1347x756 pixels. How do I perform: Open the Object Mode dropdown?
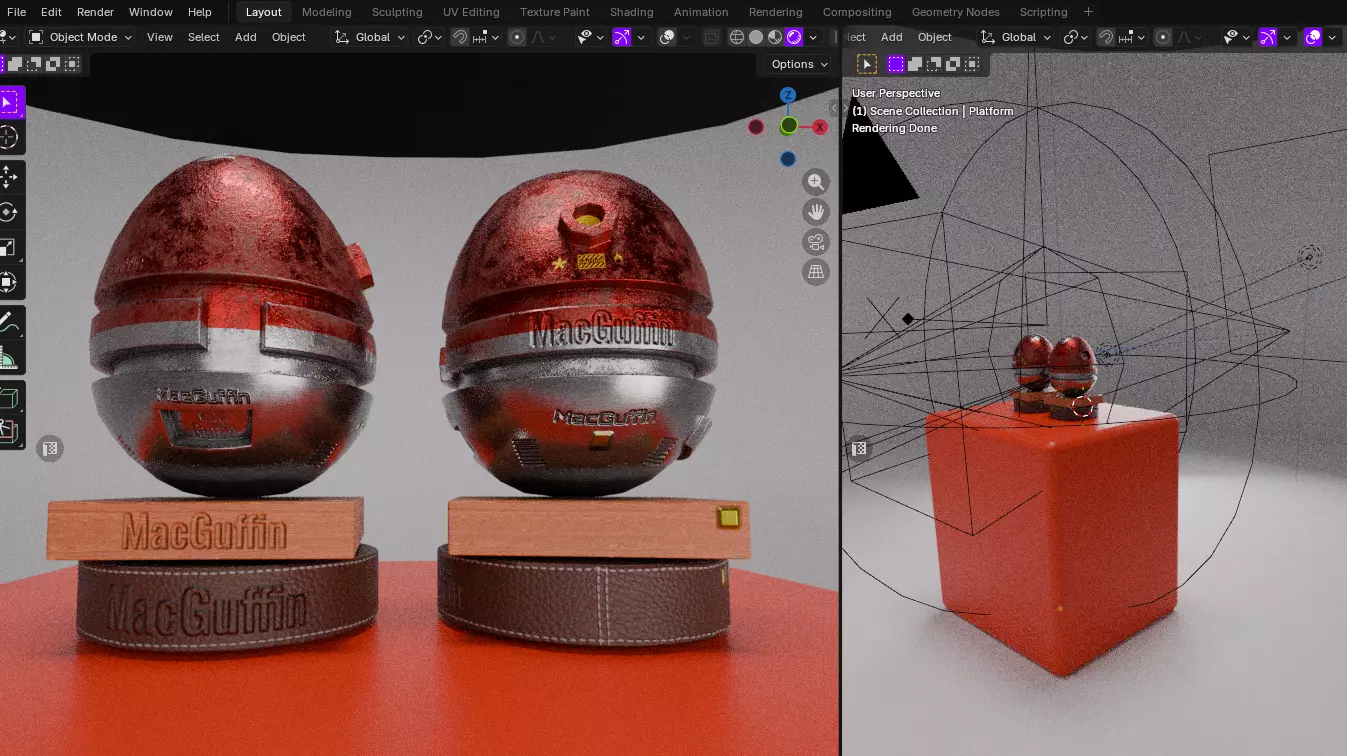tap(80, 37)
